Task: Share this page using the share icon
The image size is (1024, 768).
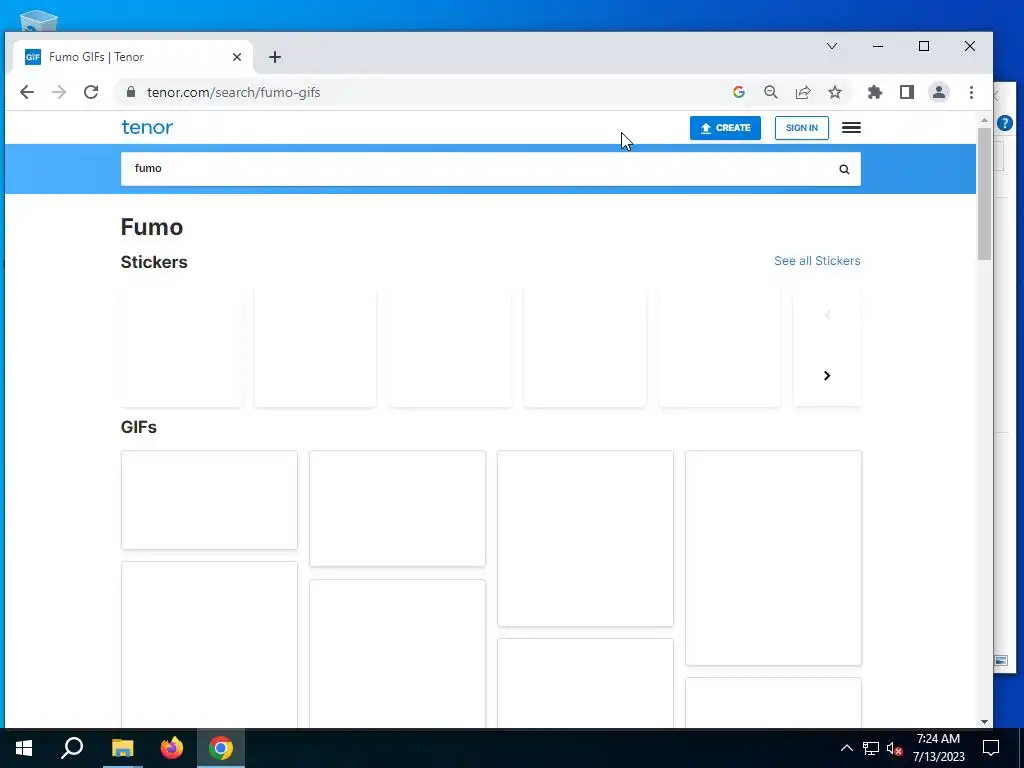Action: [x=803, y=92]
